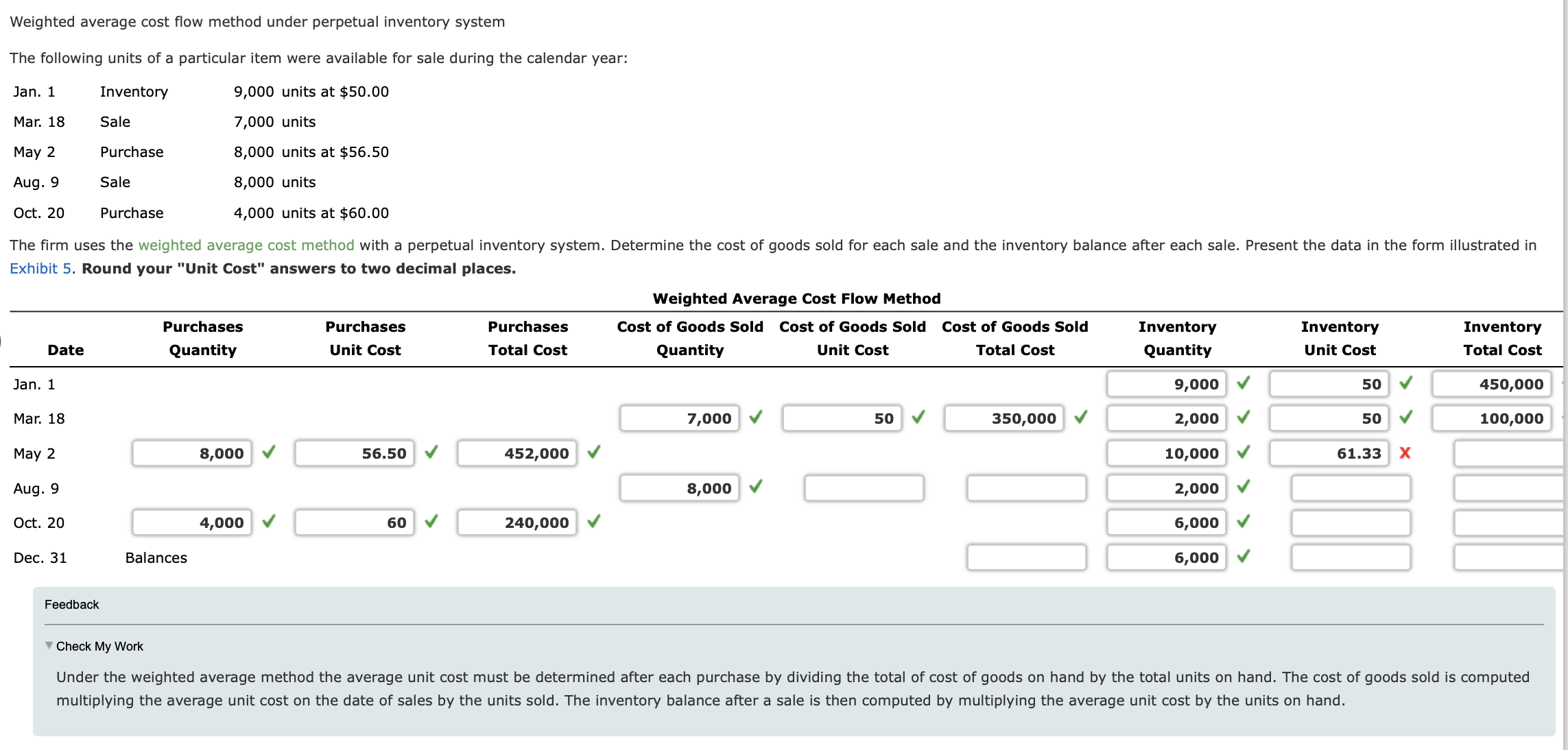Click the May 2 purchases total cost 452,000
Viewport: 1568px width, 750px height.
click(x=517, y=453)
